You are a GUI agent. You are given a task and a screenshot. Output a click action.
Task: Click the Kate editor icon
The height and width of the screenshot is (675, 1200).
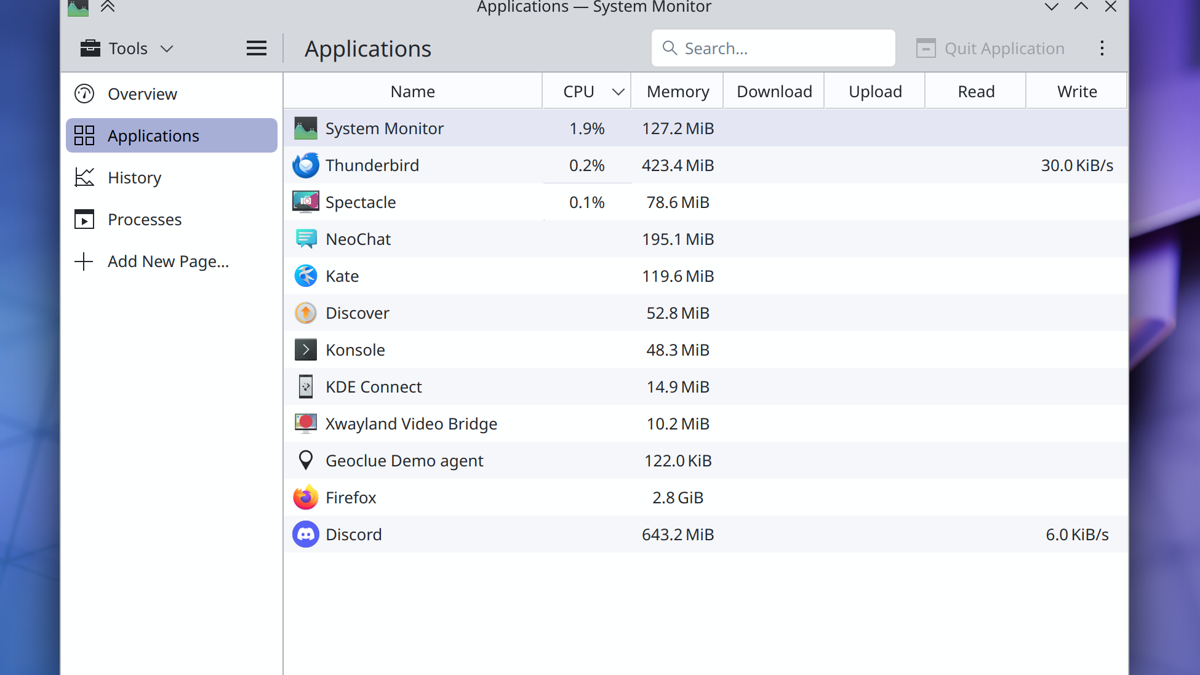(x=306, y=276)
